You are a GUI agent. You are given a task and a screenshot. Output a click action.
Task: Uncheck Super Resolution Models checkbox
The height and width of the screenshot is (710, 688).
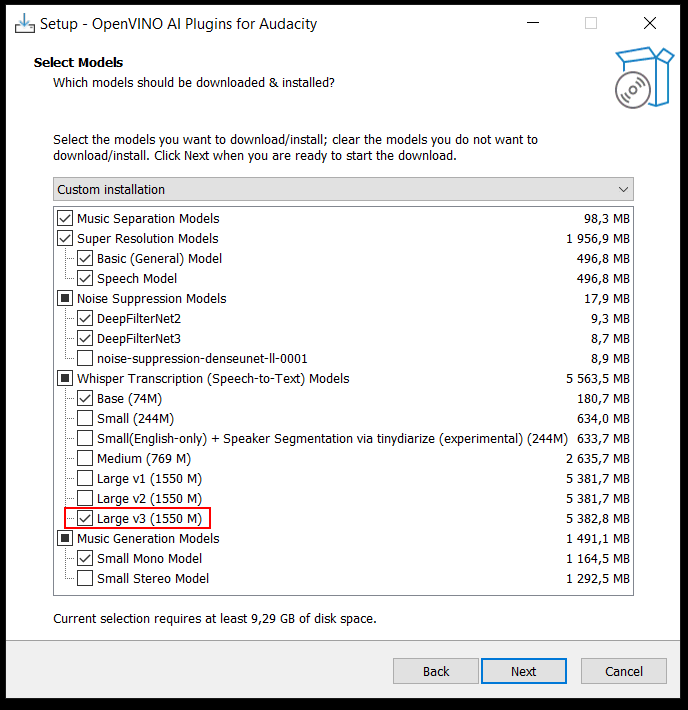click(65, 238)
